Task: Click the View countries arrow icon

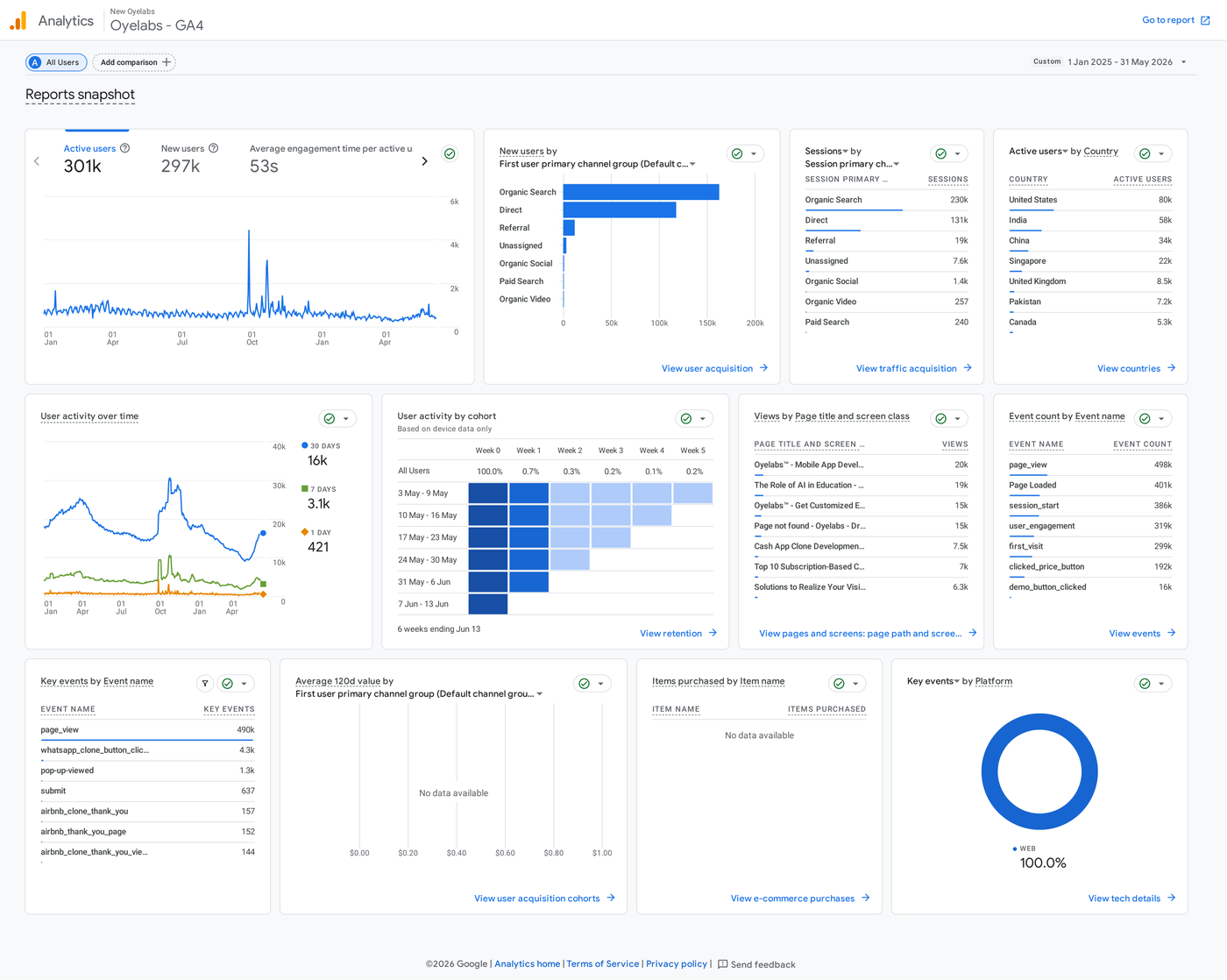Action: tap(1171, 368)
